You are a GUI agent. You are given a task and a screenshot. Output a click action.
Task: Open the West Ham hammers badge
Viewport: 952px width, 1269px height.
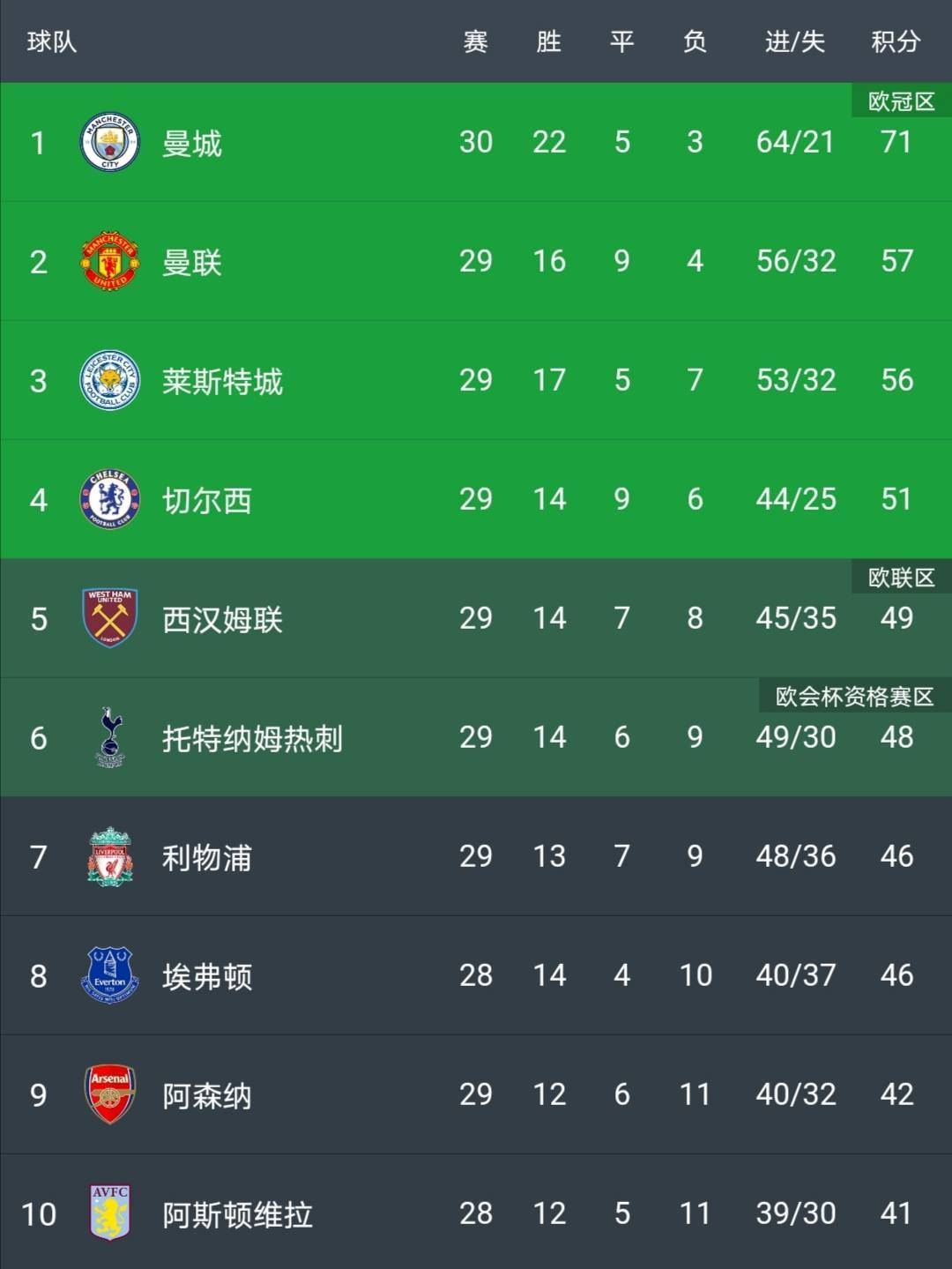tap(110, 618)
